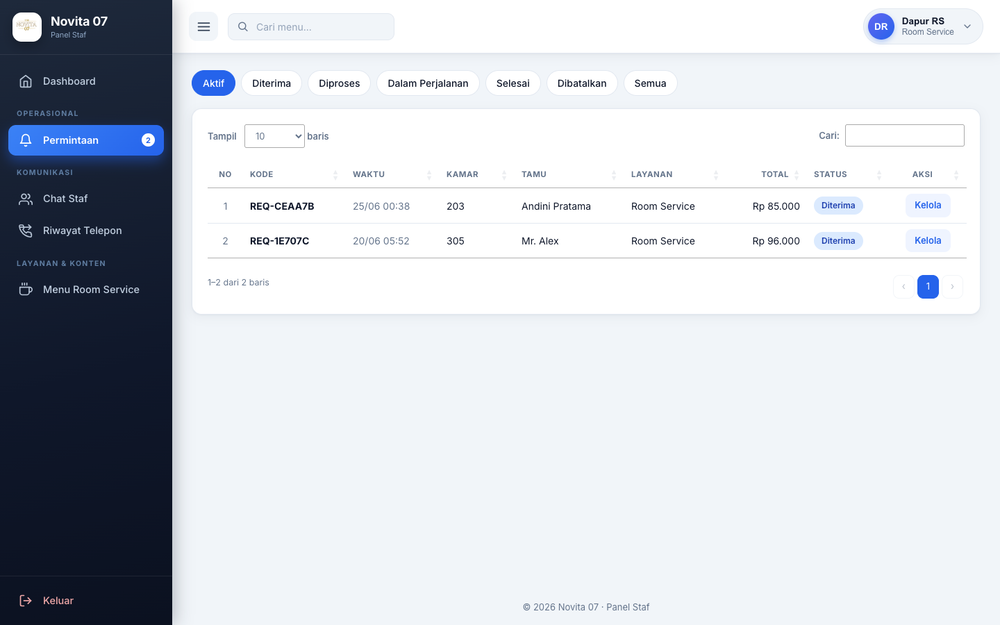
Task: Switch to the Selesai filter tab
Action: pos(513,83)
